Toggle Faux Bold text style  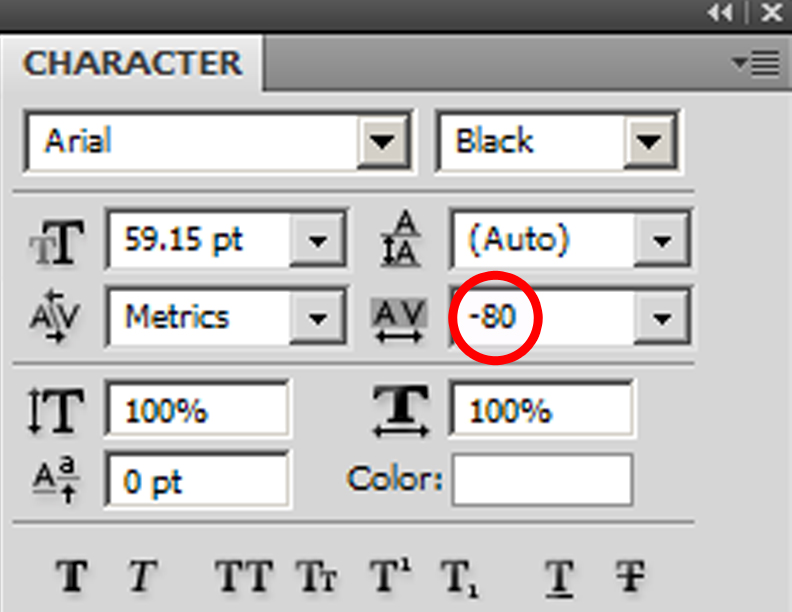72,575
